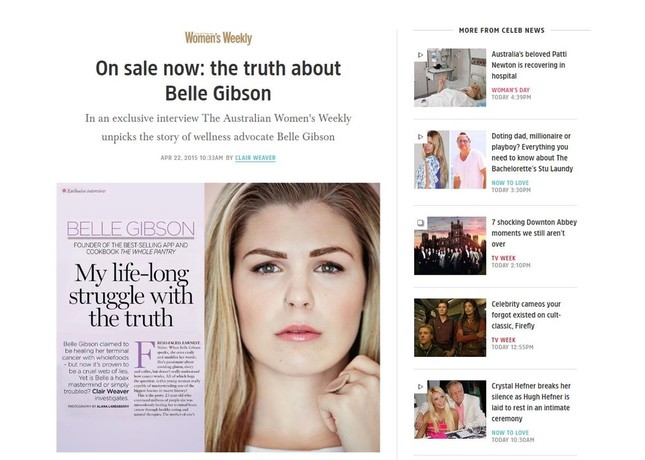Click the article headline about Belle Gibson

218,81
